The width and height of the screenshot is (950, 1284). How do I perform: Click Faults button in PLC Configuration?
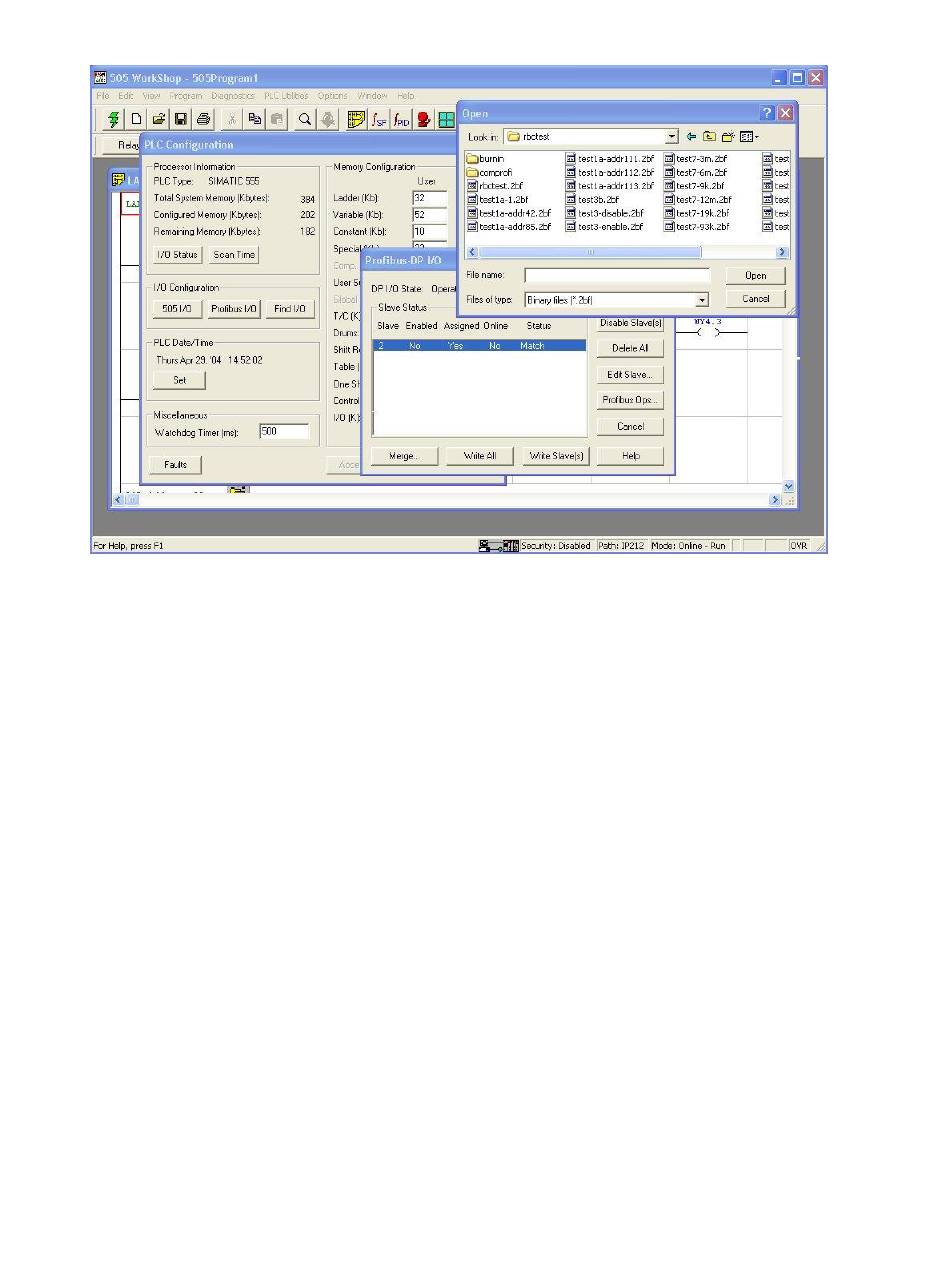[x=176, y=465]
